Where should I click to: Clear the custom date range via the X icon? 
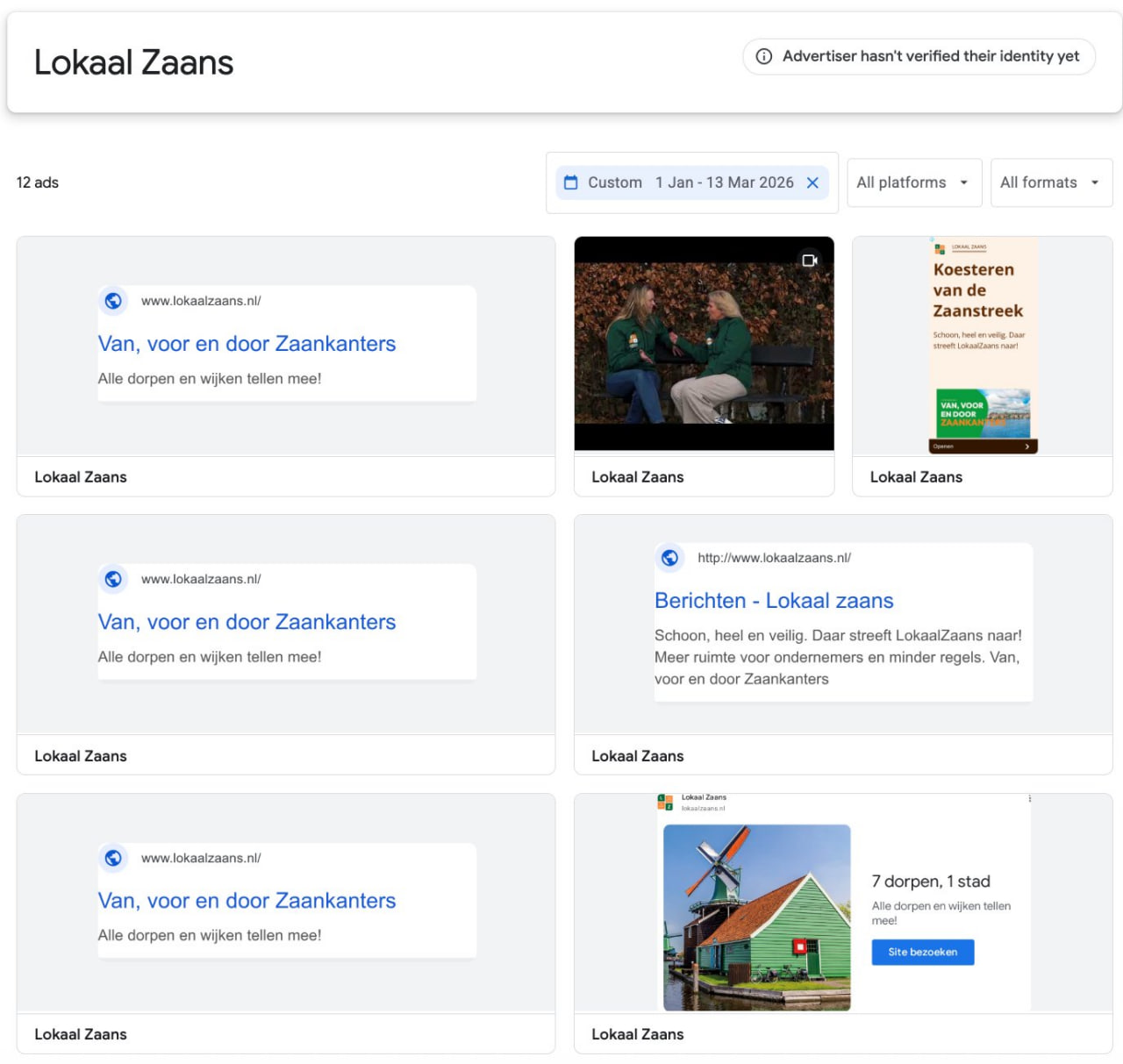(x=812, y=182)
